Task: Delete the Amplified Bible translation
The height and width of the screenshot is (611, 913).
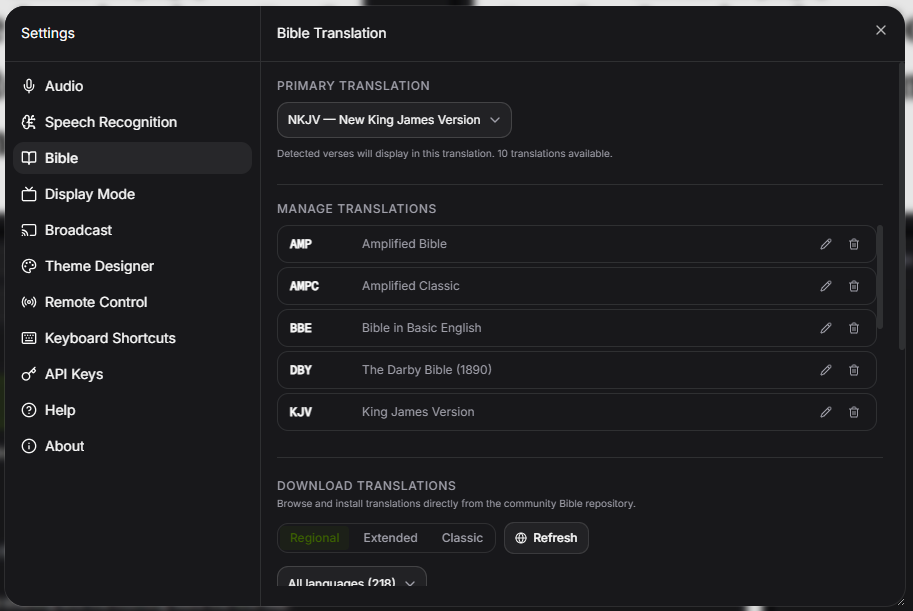Action: [x=854, y=244]
